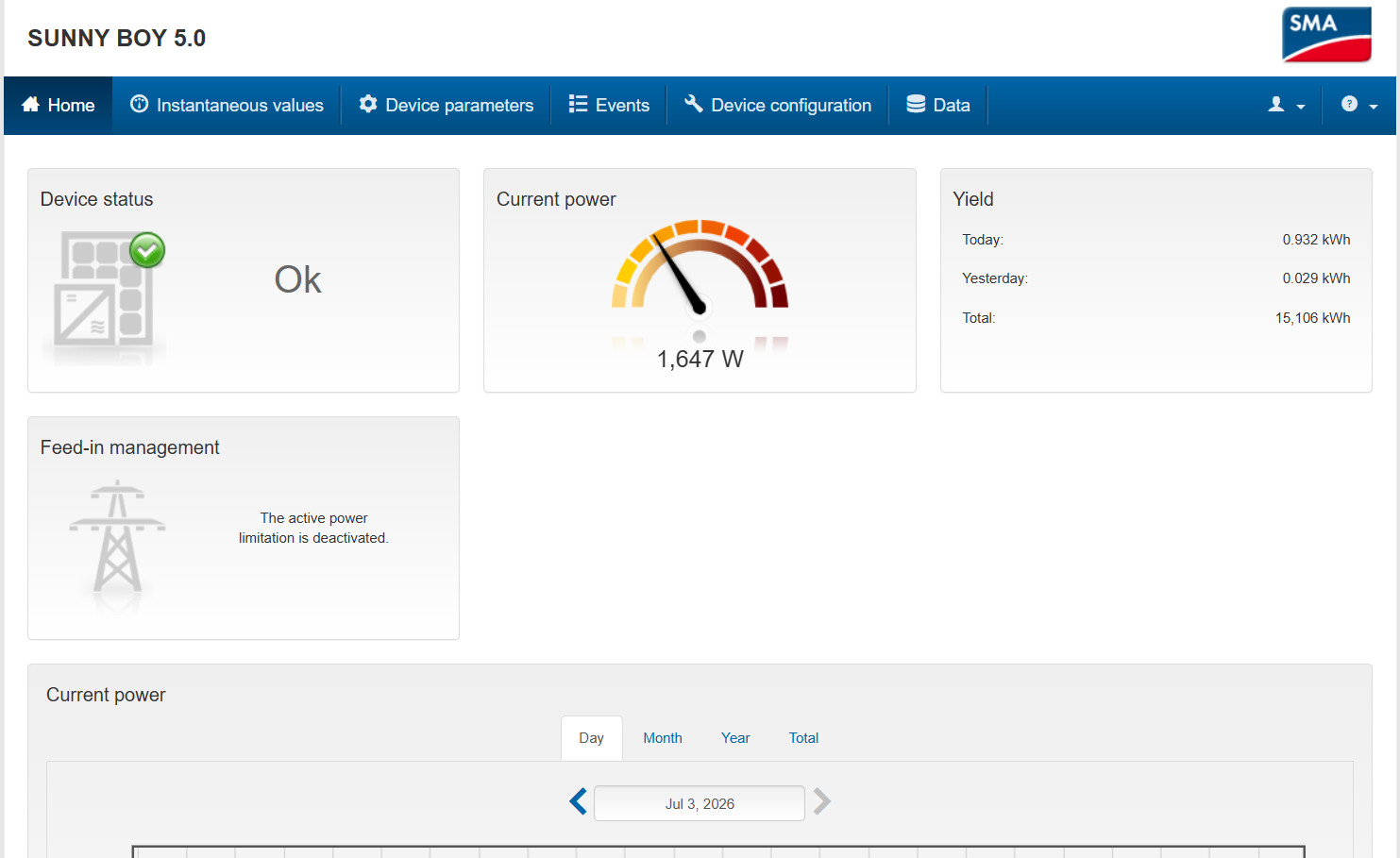Click the 1,647 W power reading

coord(700,359)
